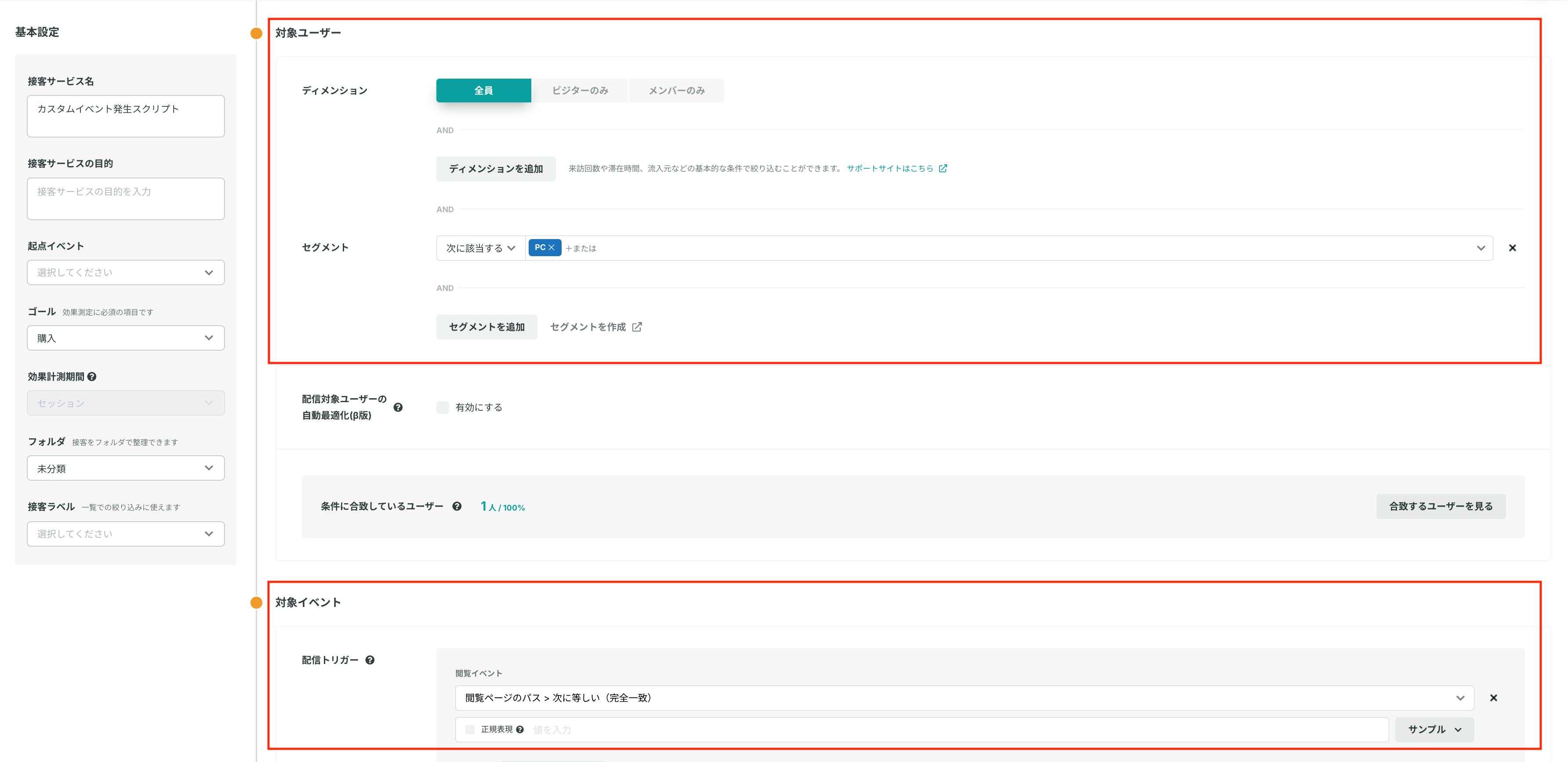Viewport: 1568px width, 762px height.
Task: Click ディメンションを追加 button
Action: click(x=495, y=169)
